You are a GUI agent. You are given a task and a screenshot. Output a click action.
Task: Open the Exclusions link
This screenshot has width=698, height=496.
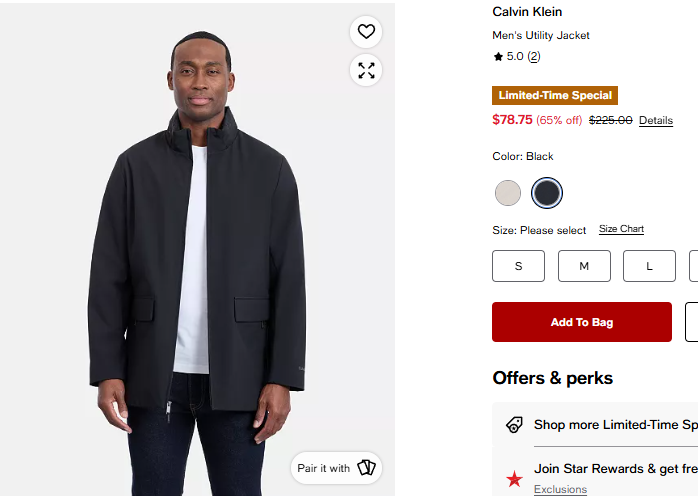point(560,489)
